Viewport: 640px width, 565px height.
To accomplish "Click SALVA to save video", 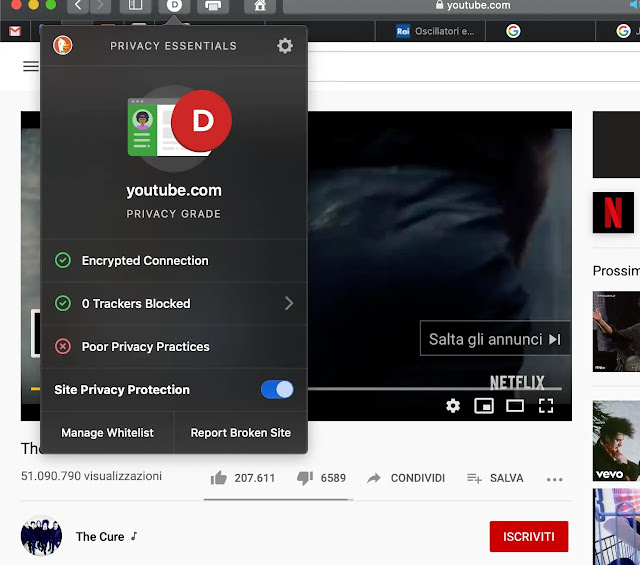I will point(495,478).
